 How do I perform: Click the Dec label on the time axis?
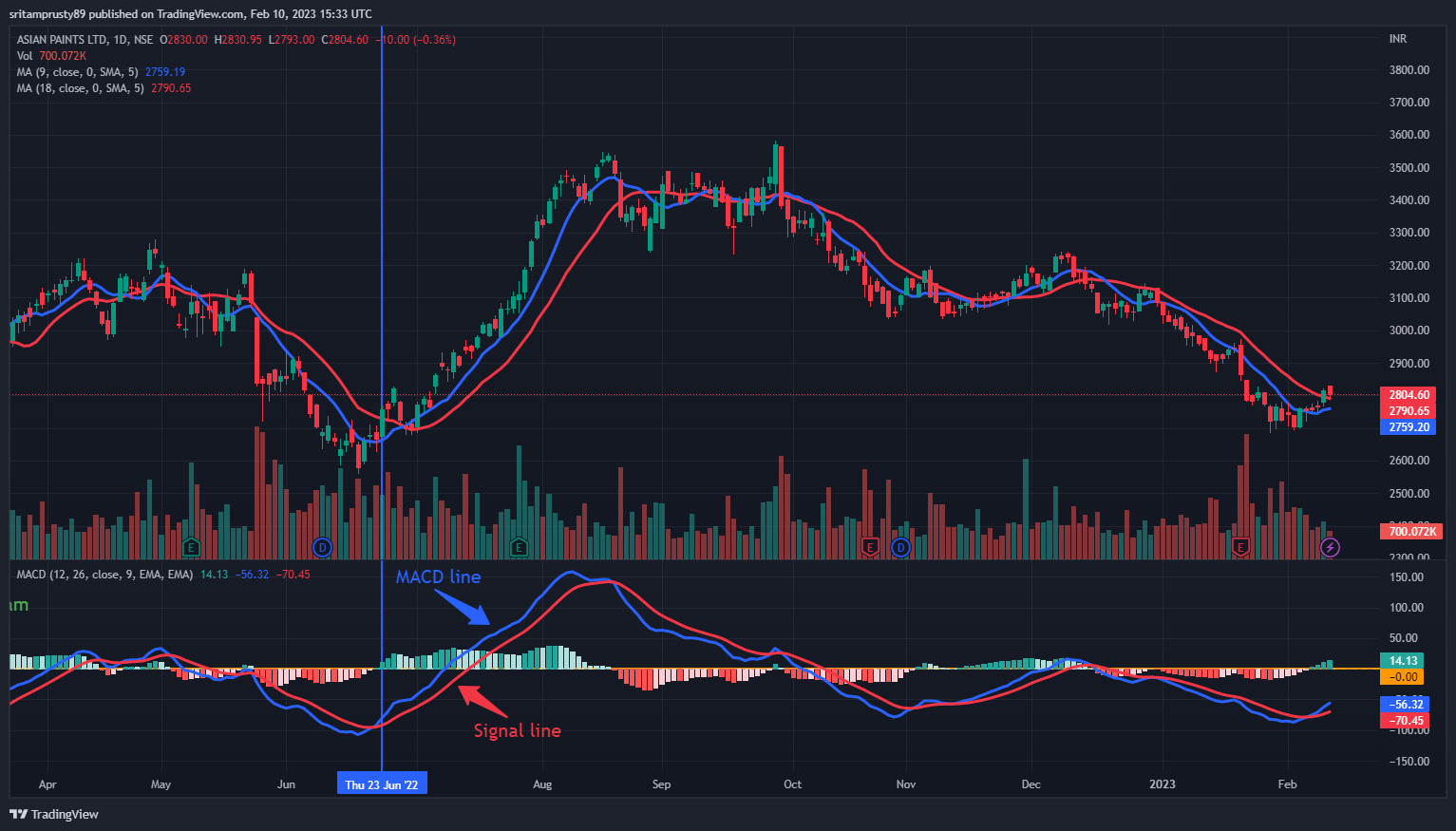(x=1031, y=784)
